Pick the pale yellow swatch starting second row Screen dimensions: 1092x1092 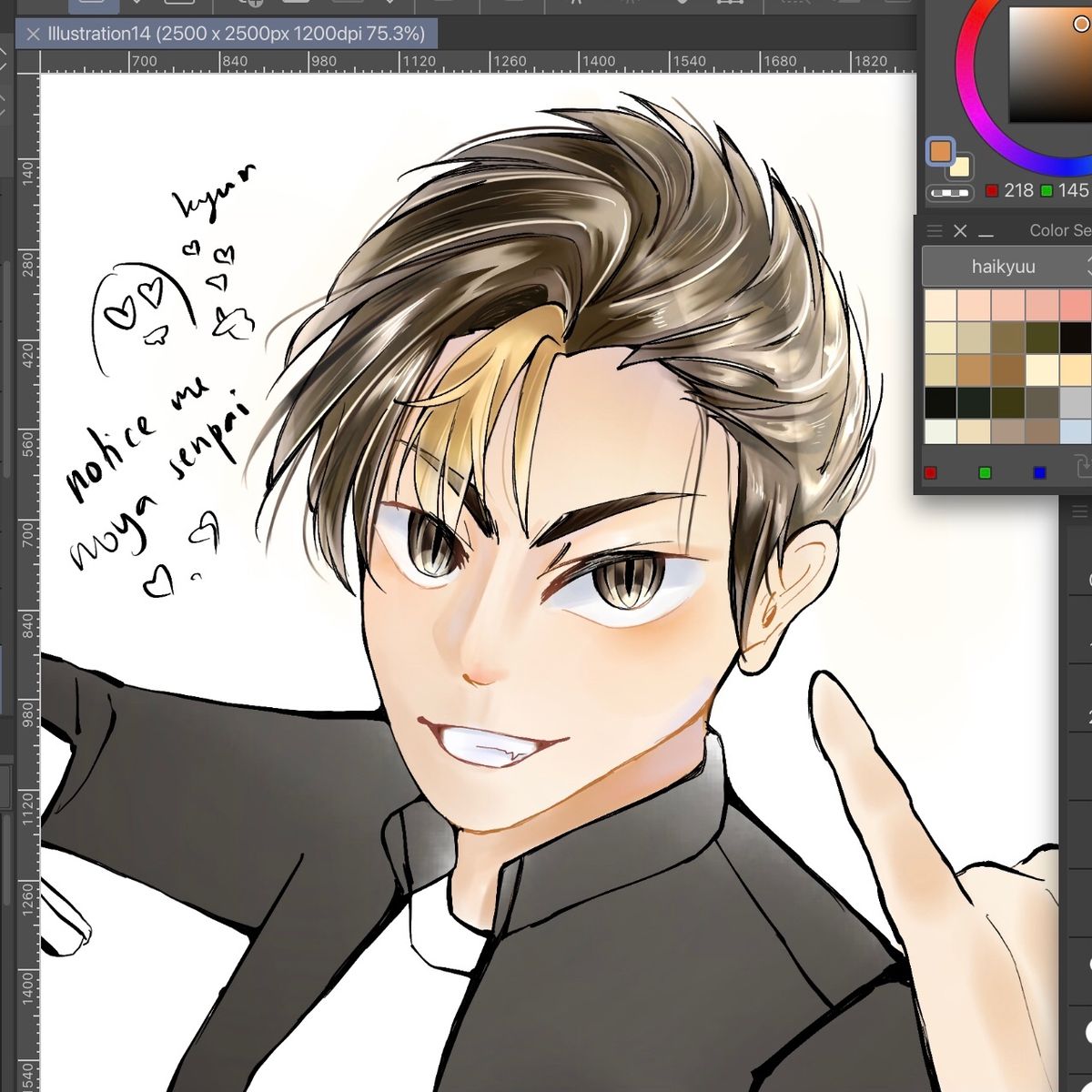(x=940, y=337)
